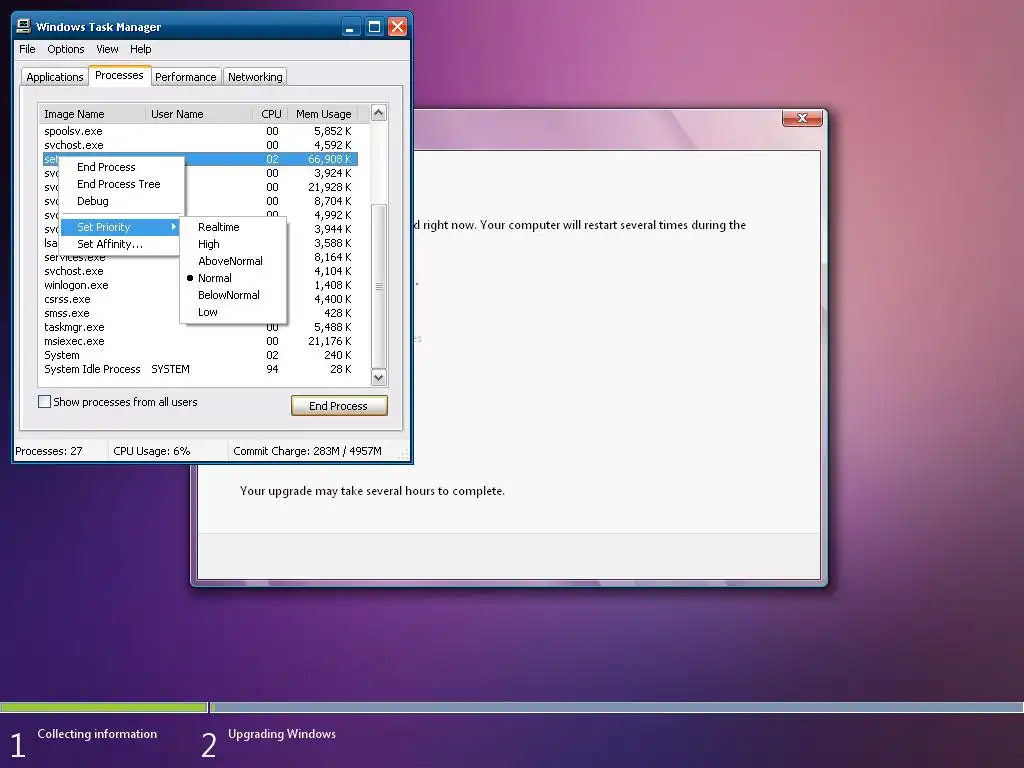Switch to the Processes tab
1024x768 pixels.
120,75
